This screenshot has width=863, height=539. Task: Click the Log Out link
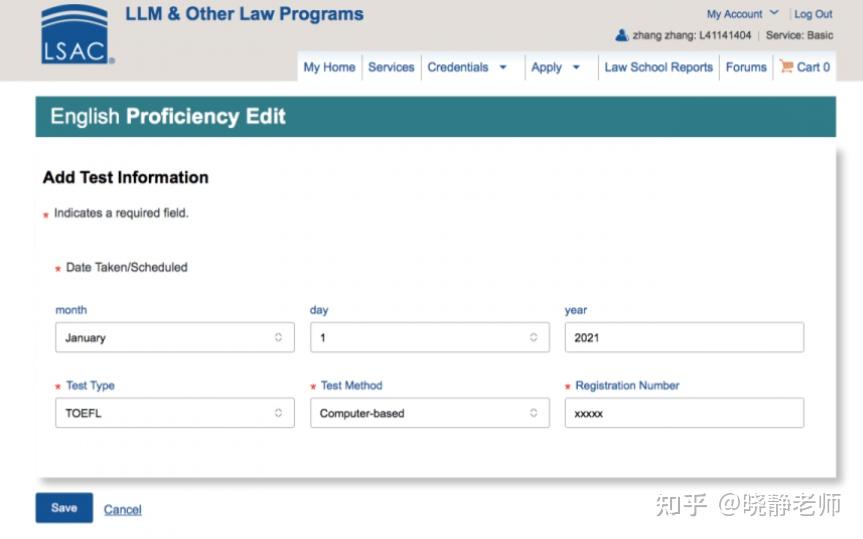[813, 14]
